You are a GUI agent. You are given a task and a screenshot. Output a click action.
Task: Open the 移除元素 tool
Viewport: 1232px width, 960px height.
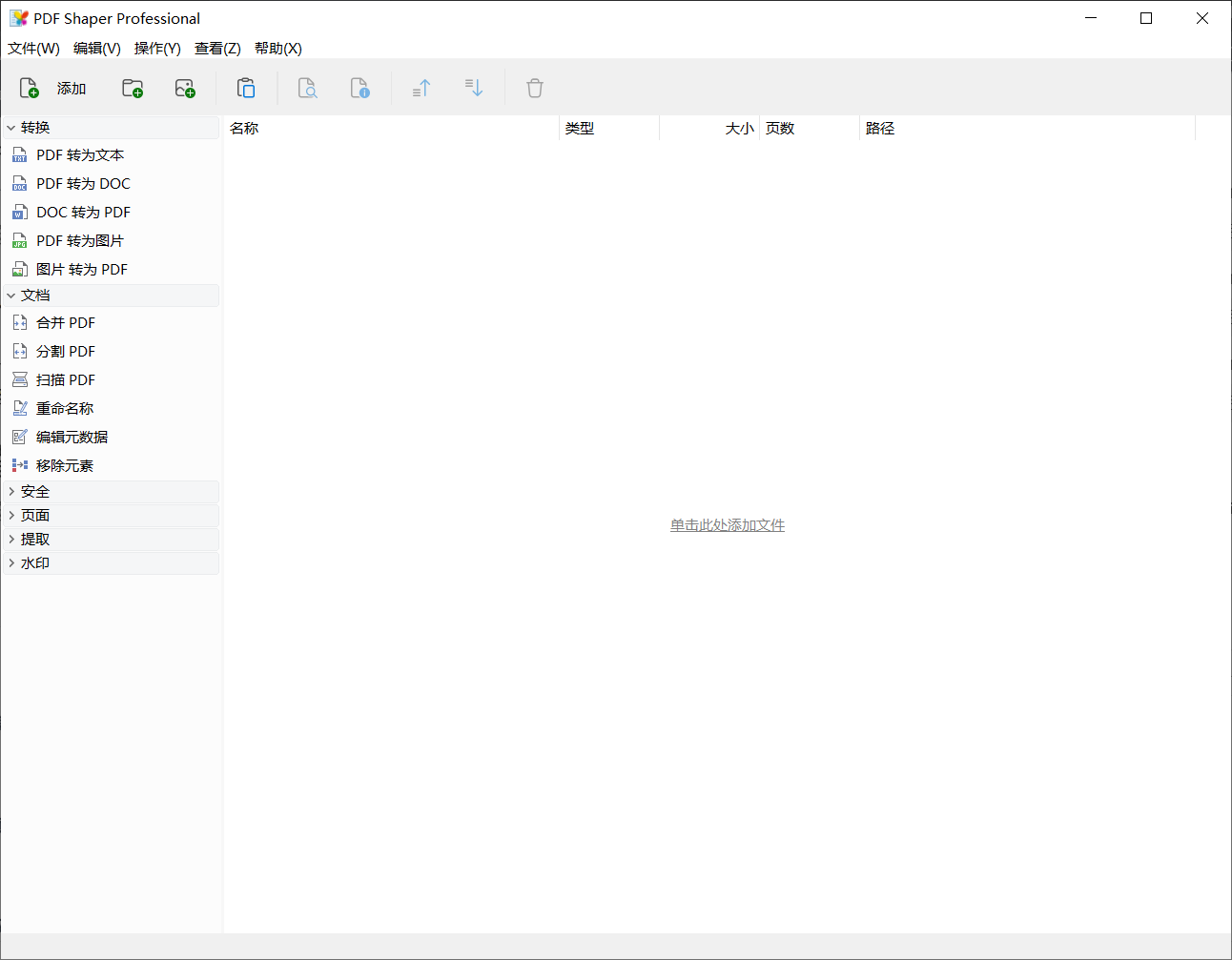point(65,465)
